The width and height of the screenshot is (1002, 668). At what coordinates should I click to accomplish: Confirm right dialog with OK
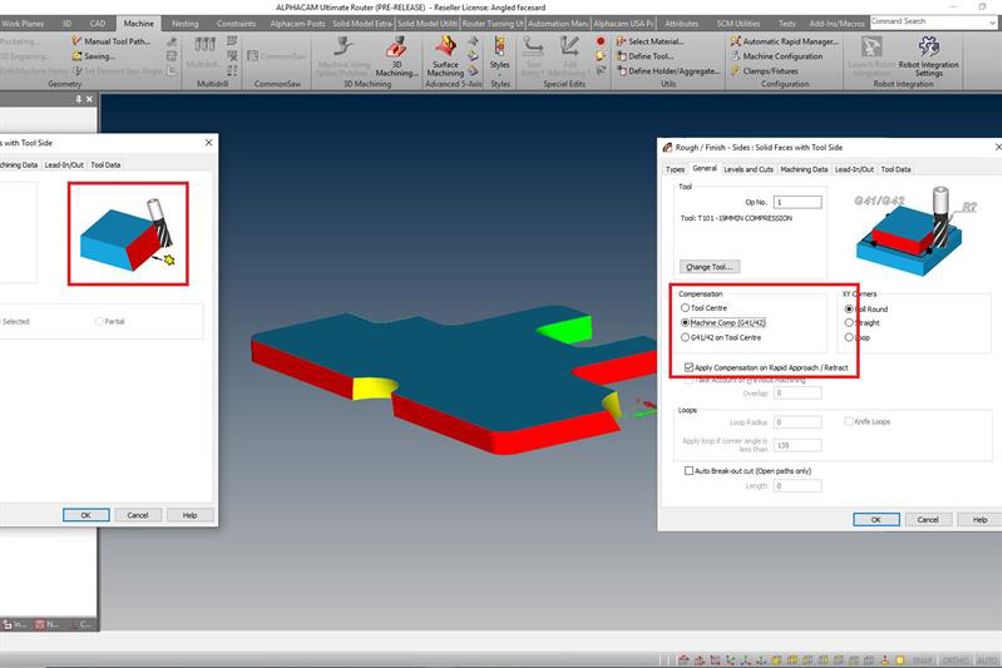(x=876, y=520)
